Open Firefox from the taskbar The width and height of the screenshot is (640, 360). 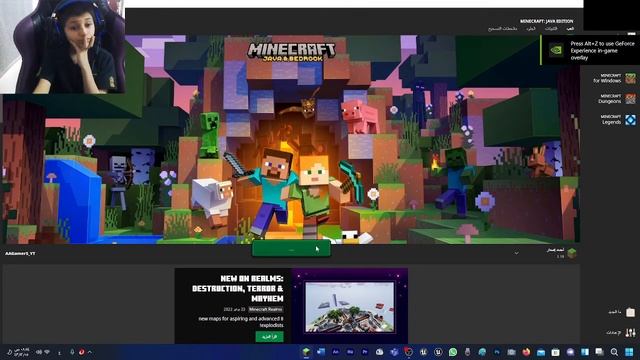(x=526, y=352)
